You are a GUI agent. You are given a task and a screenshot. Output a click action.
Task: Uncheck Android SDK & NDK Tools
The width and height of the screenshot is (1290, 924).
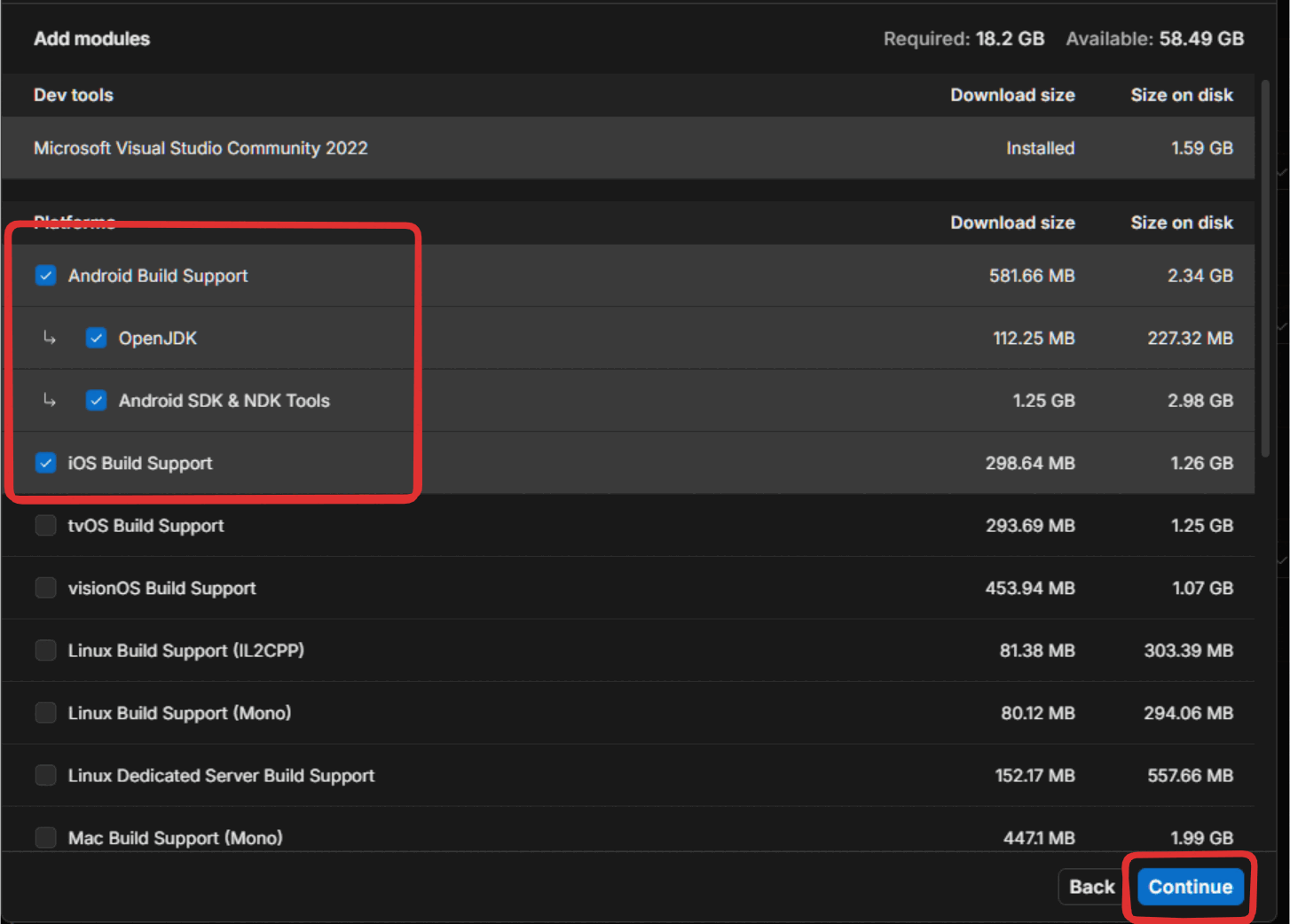(x=96, y=400)
